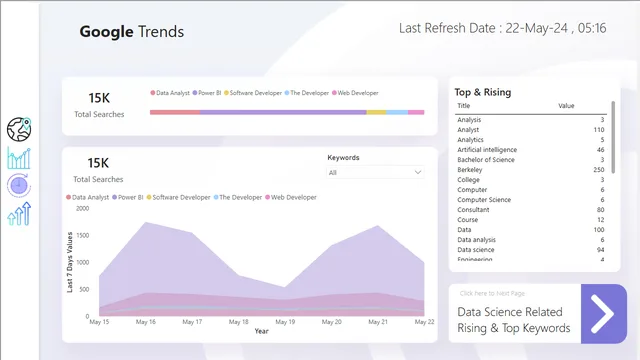Viewport: 640px width, 360px height.
Task: Click Data Analyst legend above area chart
Action: pos(87,197)
